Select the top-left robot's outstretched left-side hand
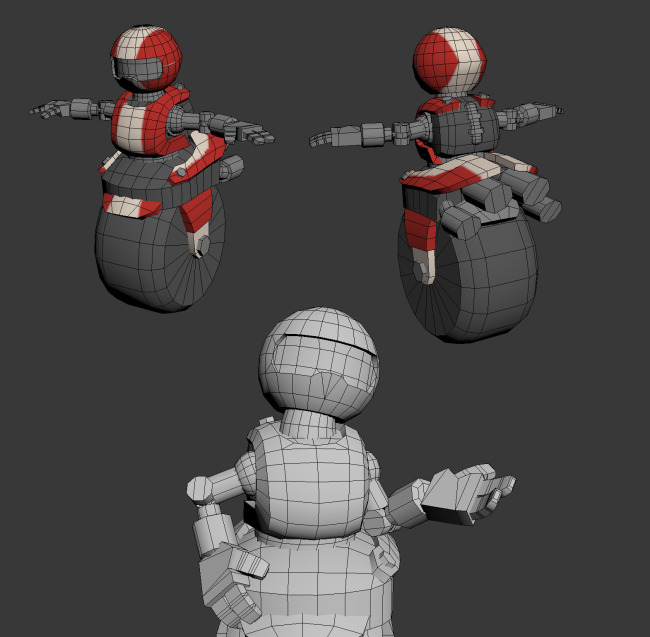 (x=50, y=109)
